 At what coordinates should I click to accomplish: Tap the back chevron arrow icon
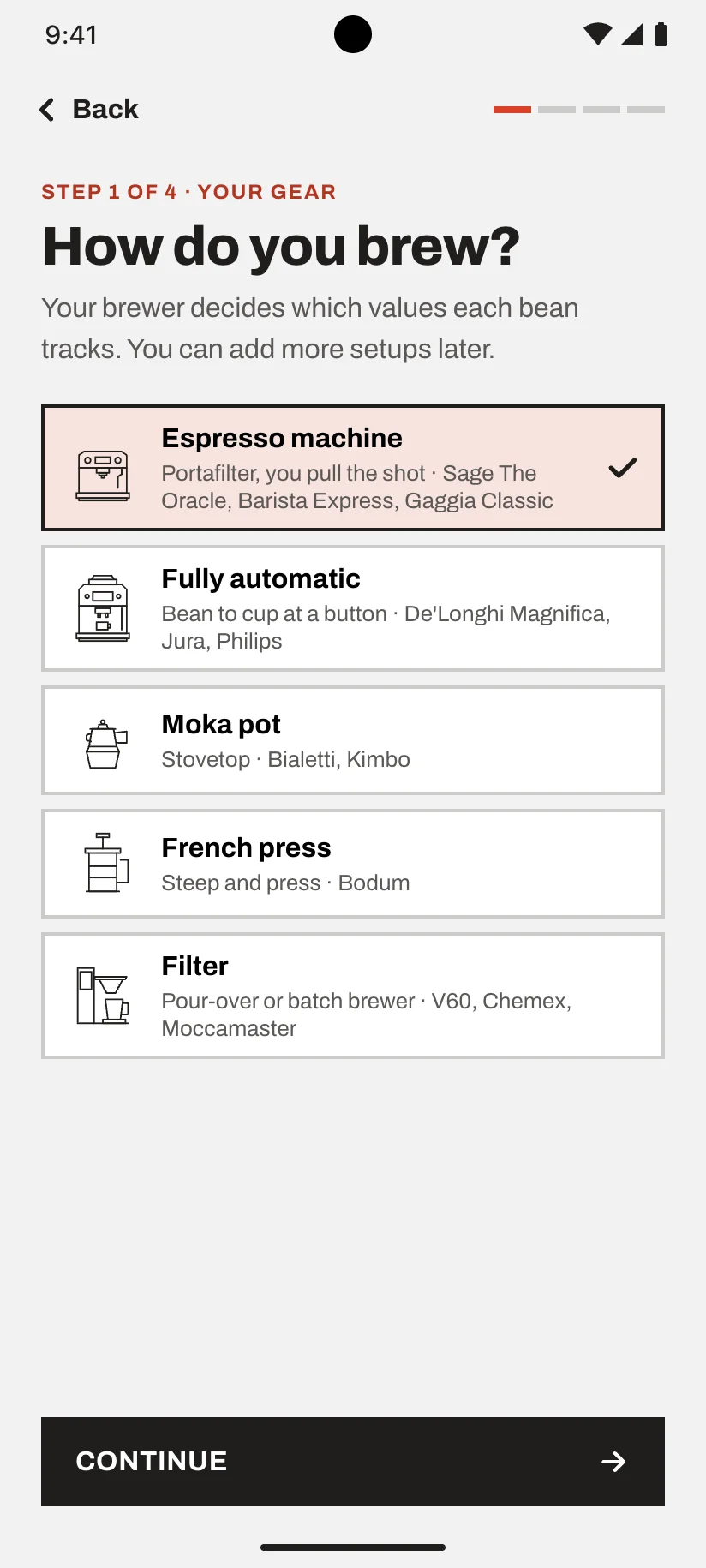(47, 110)
